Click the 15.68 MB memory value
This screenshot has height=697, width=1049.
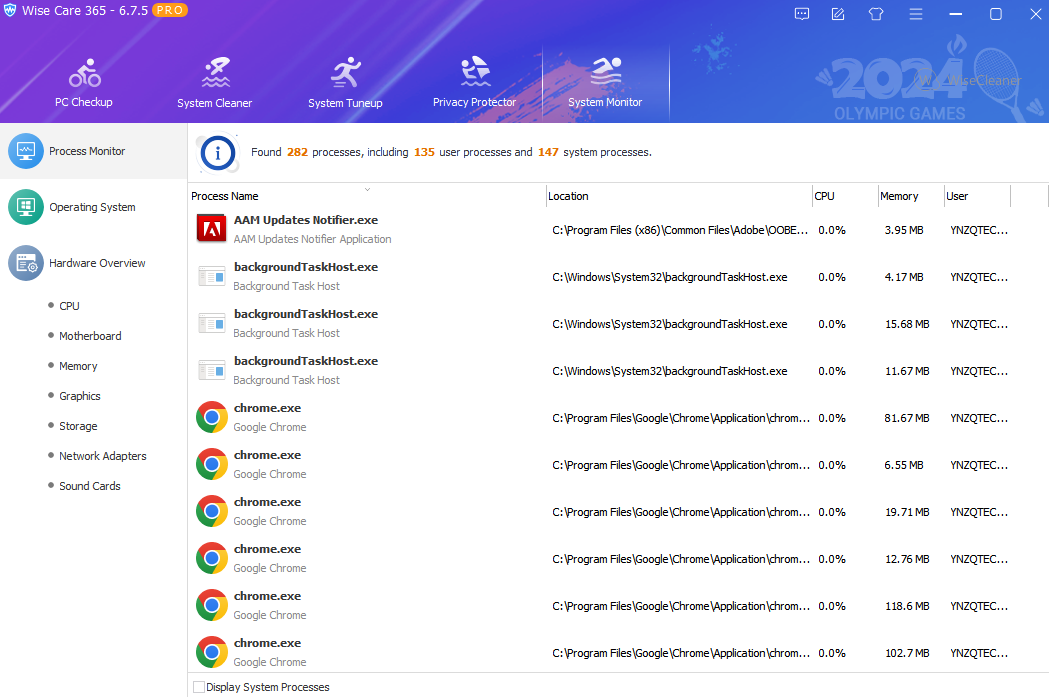coord(907,324)
